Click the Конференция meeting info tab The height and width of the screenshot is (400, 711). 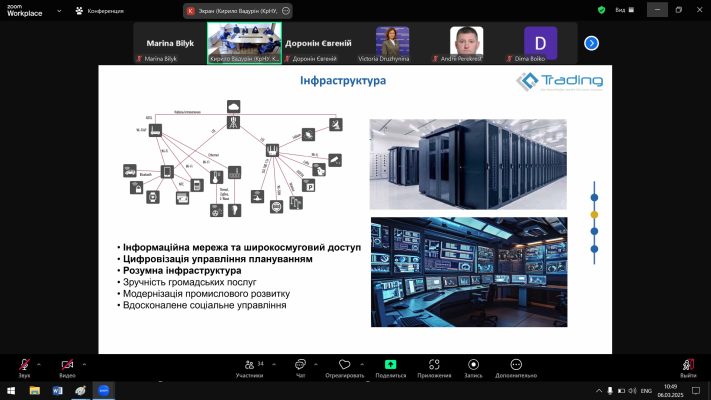(x=99, y=11)
